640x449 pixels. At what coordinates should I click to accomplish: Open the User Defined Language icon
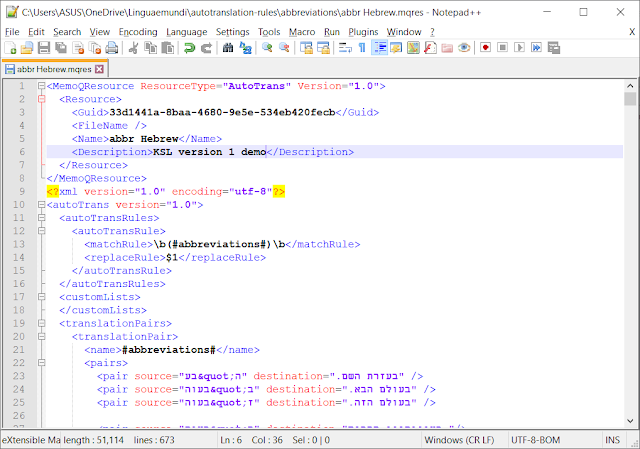tap(396, 48)
